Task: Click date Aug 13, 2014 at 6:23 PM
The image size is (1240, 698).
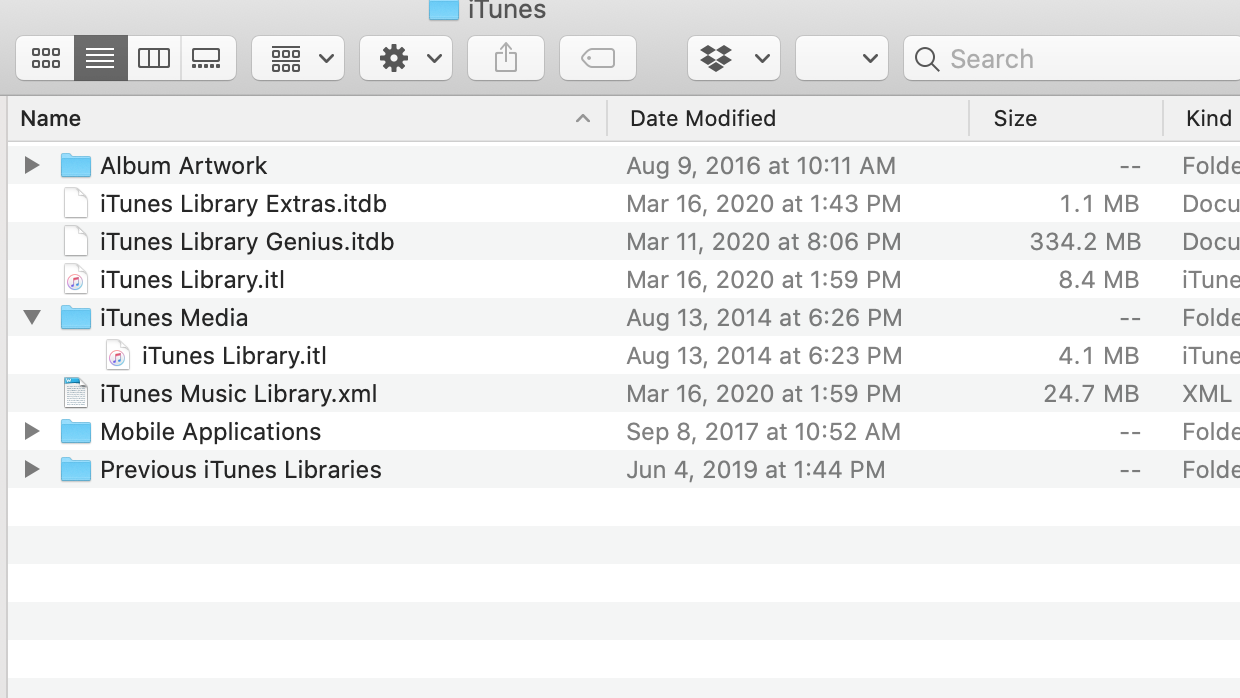Action: tap(764, 355)
